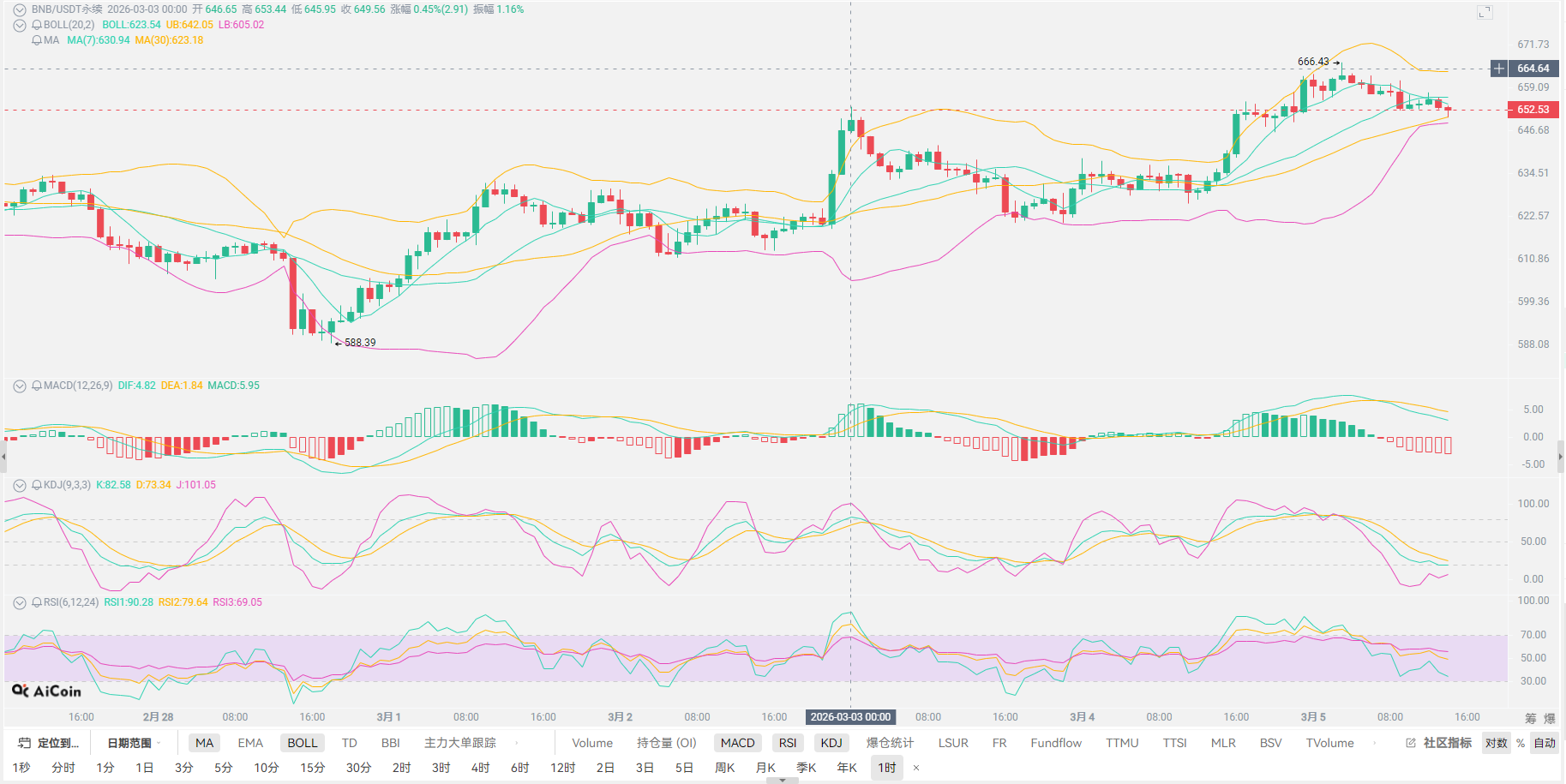Open the 日期范围 date range dropdown
Screen dimensions: 1566x784
133,743
